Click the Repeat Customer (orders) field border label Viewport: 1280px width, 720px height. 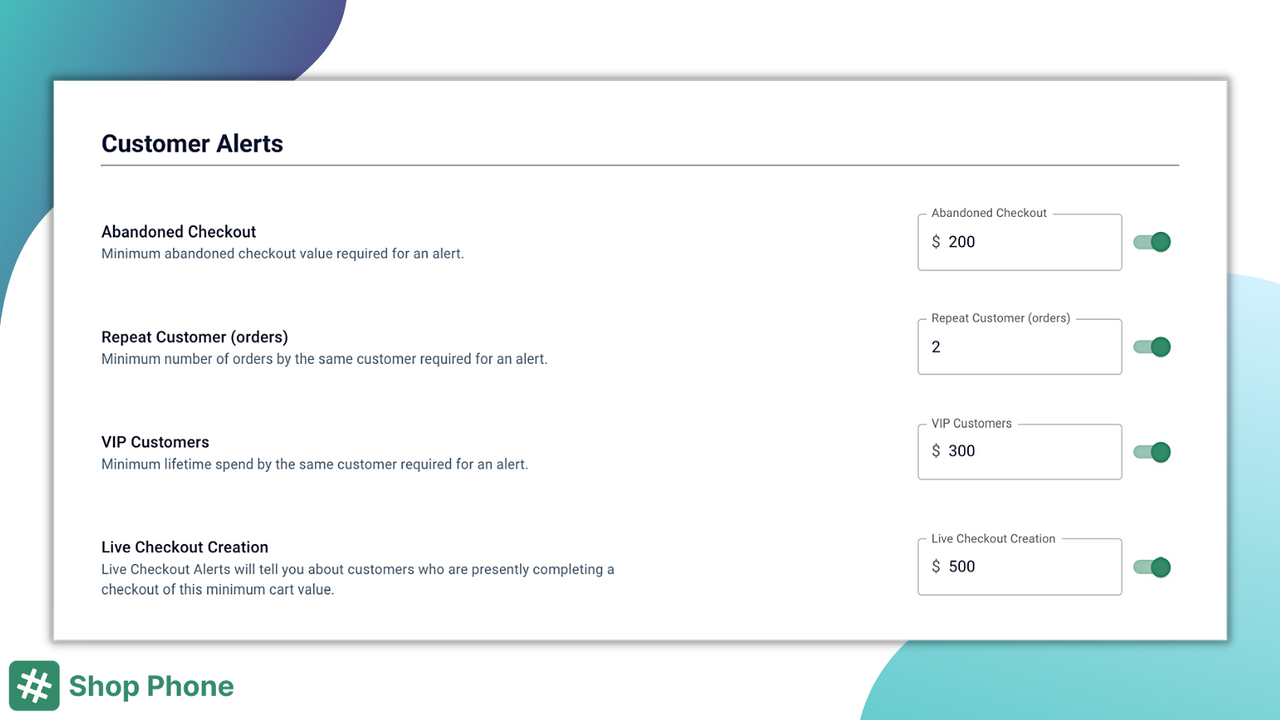point(1003,318)
